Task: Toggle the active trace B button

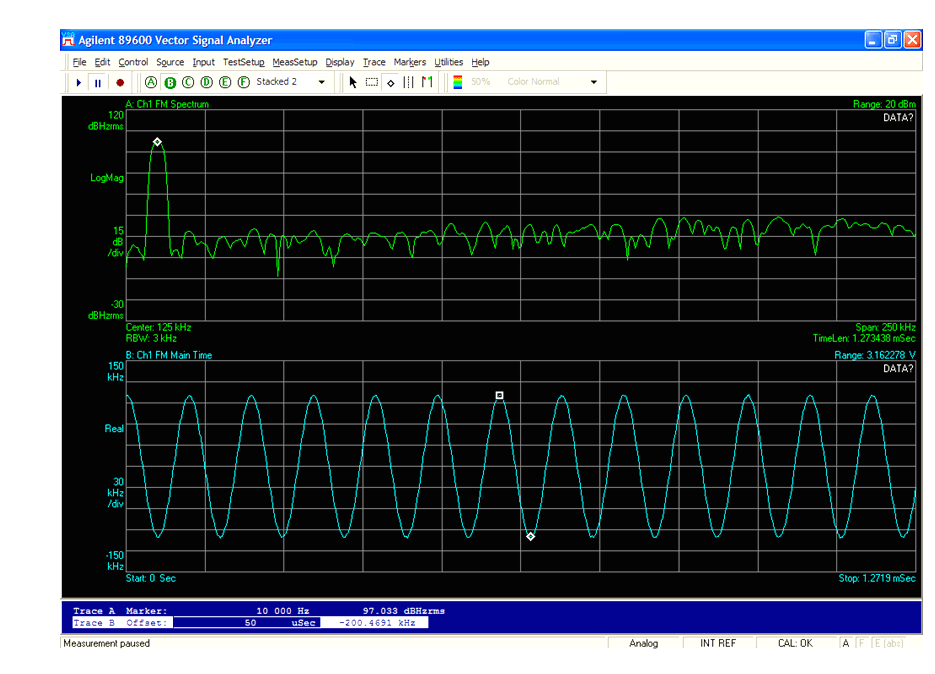Action: point(170,82)
